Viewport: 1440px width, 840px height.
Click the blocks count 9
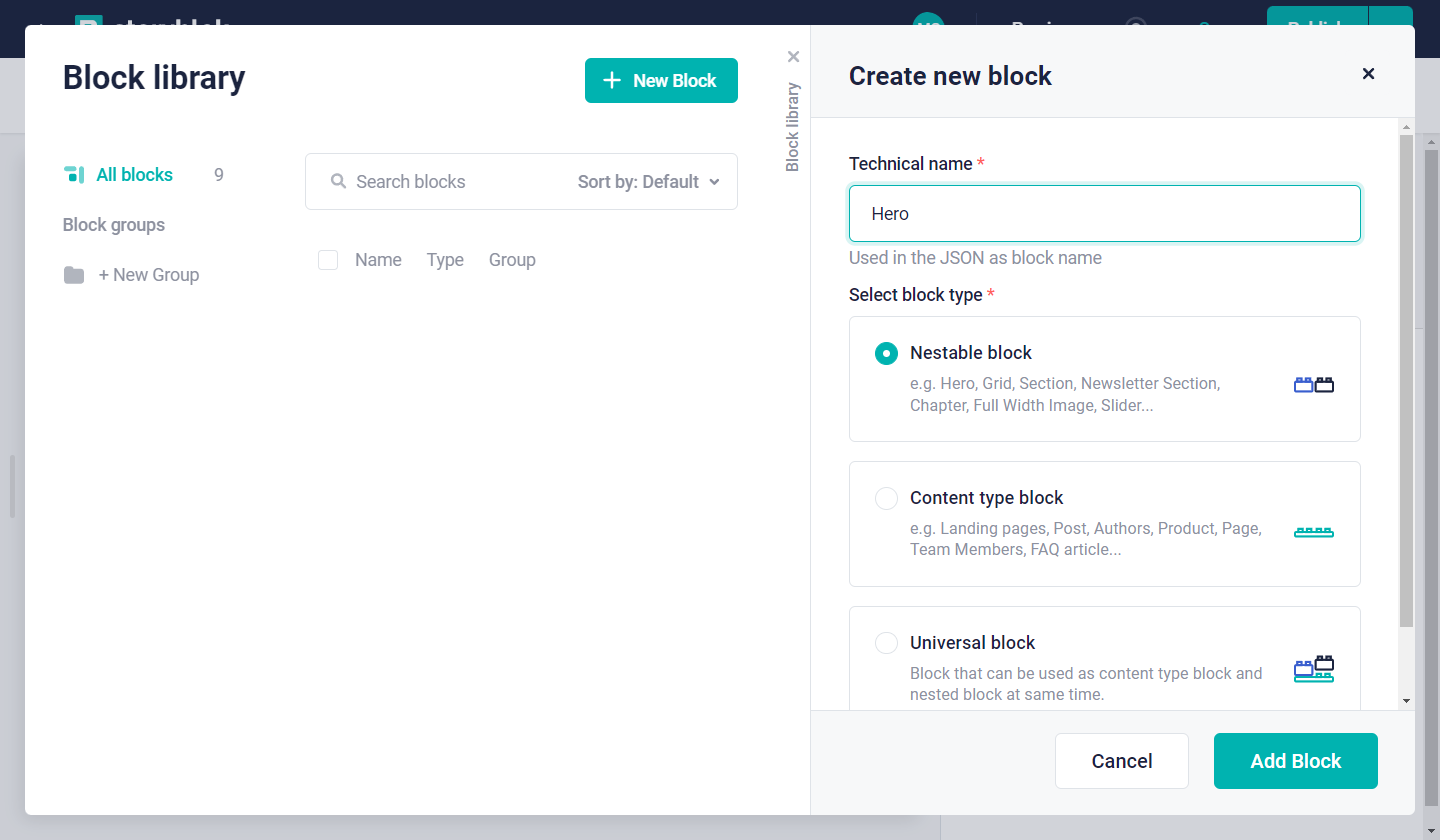tap(219, 175)
